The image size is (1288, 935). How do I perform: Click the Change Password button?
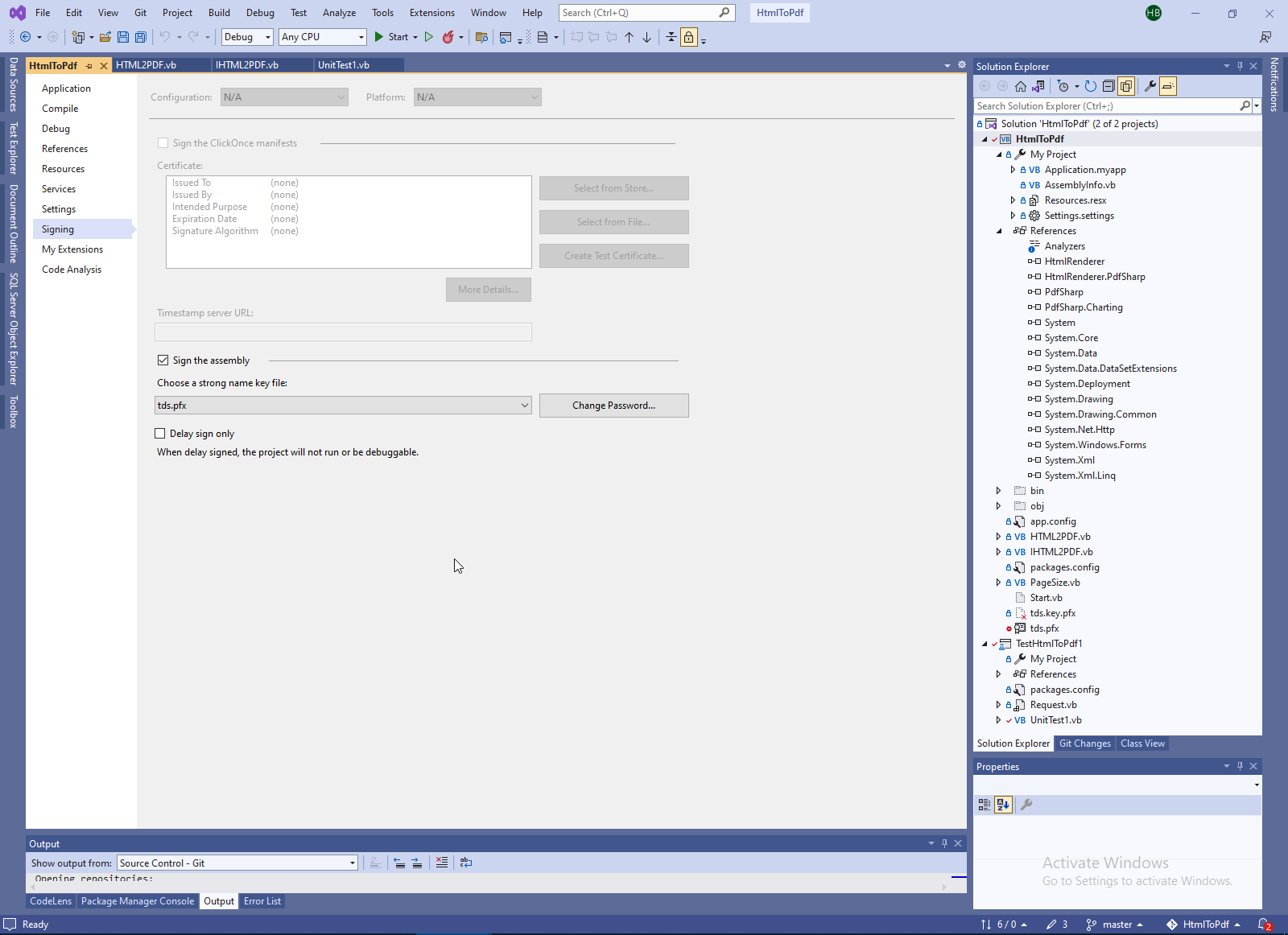[613, 406]
